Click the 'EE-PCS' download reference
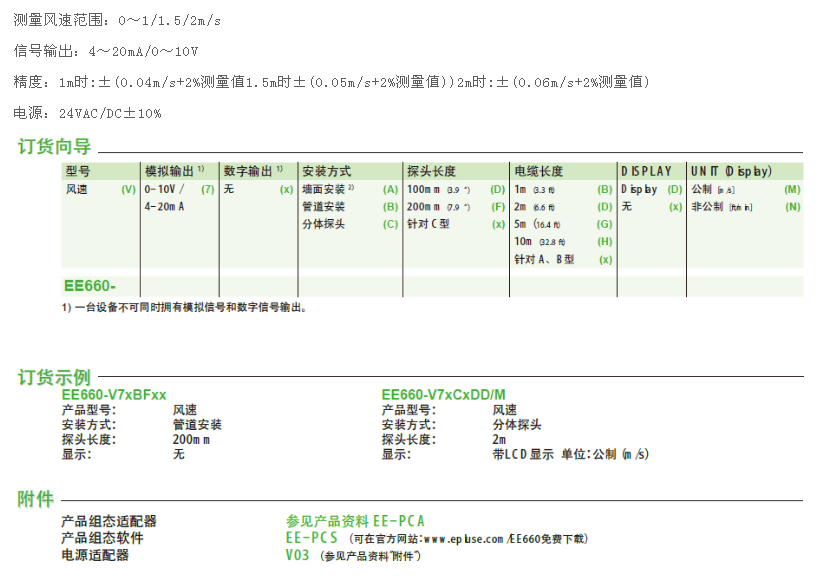The image size is (829, 578). pos(311,538)
